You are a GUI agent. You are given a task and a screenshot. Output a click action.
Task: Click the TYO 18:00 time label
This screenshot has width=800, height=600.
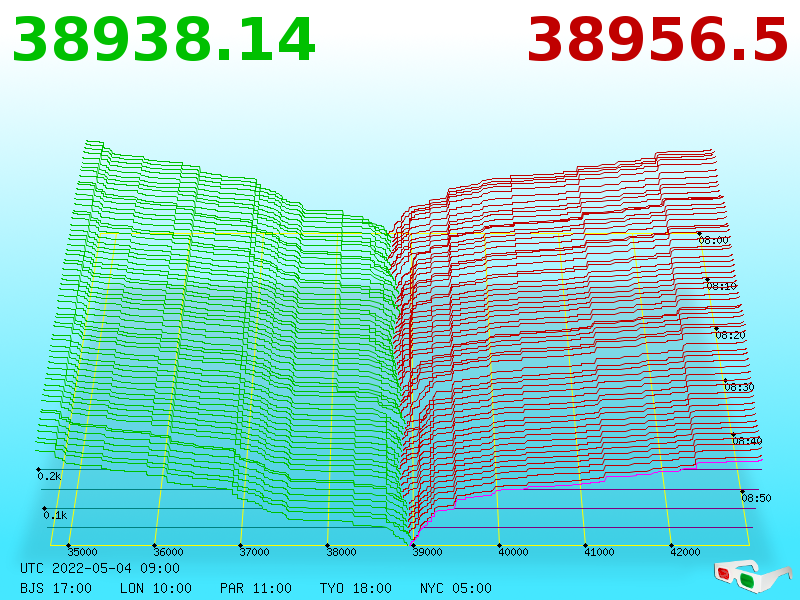click(x=356, y=588)
